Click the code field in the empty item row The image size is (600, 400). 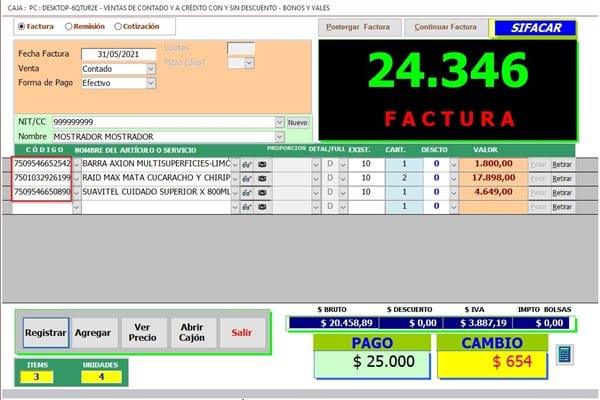point(42,207)
